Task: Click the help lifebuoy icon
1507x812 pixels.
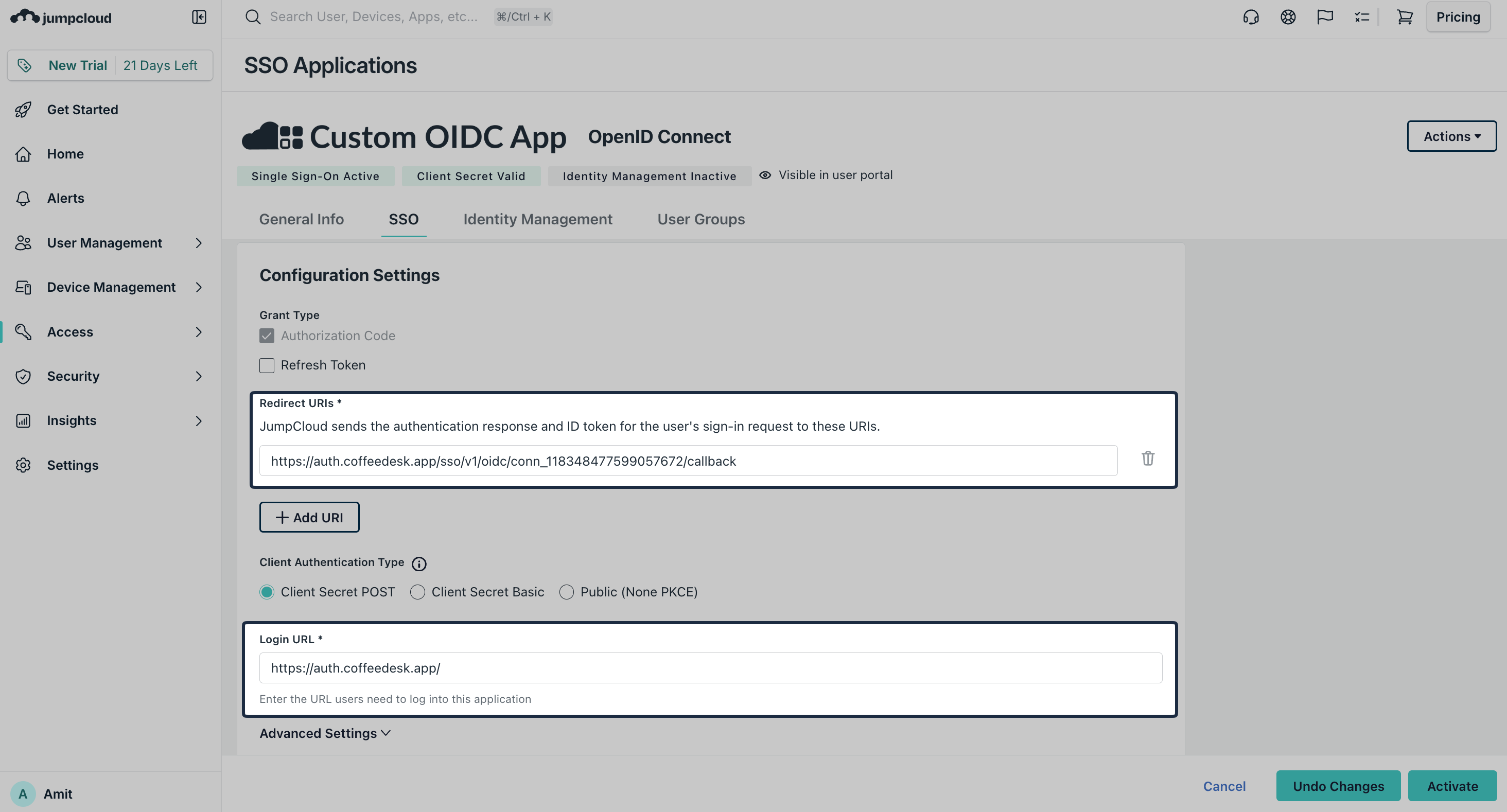Action: point(1288,16)
